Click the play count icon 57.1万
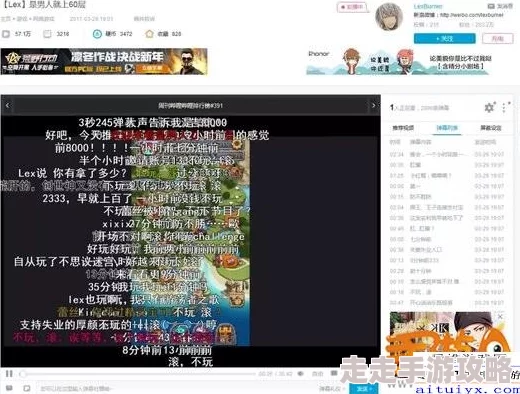 6,34
